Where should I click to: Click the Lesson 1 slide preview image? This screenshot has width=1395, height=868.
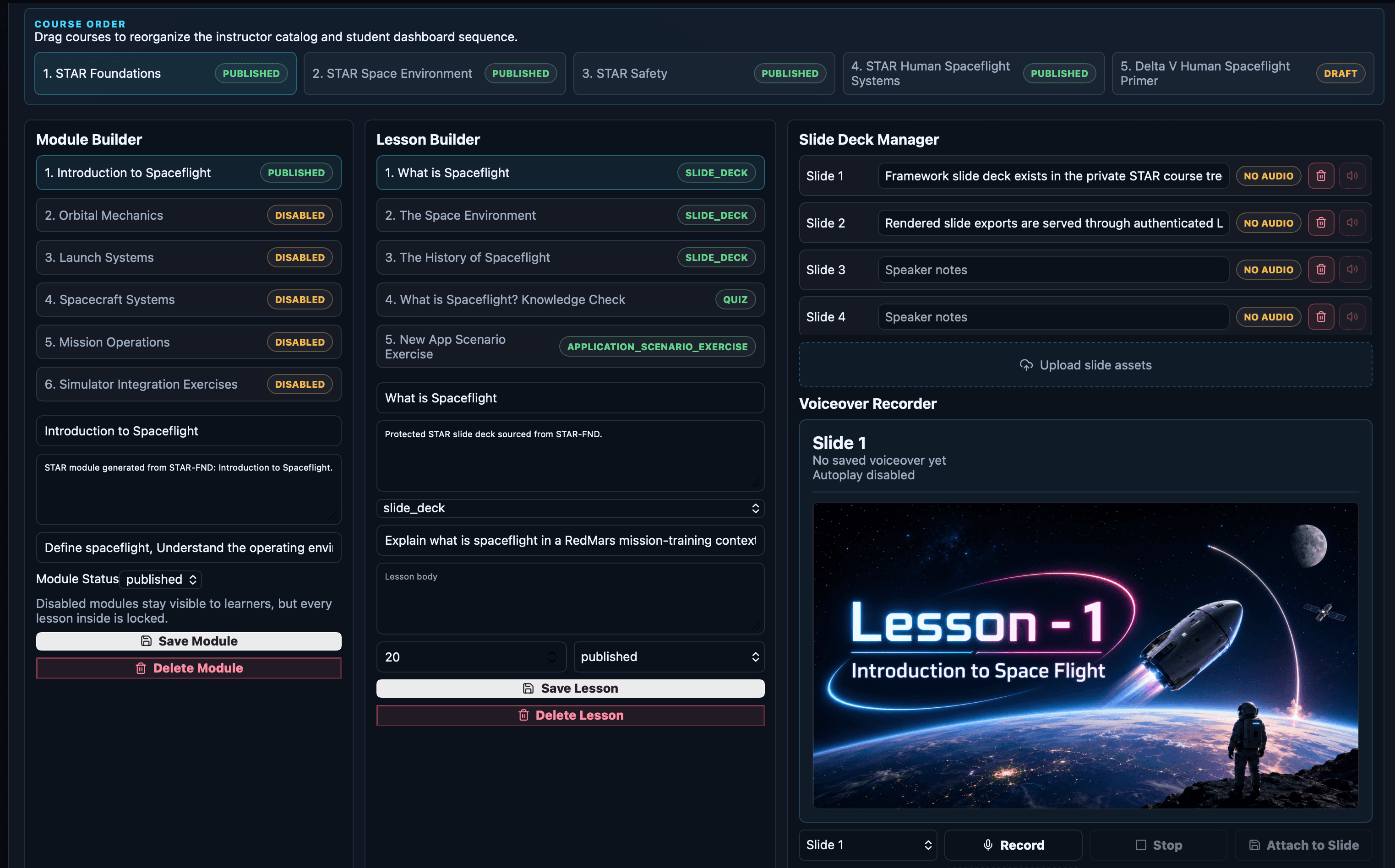pos(1085,655)
